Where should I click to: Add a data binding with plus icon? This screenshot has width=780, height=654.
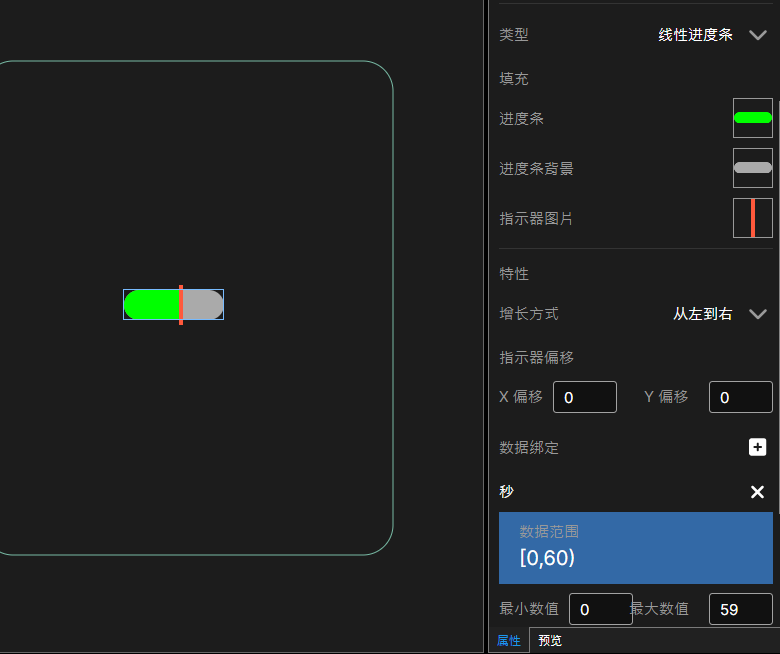[x=757, y=447]
